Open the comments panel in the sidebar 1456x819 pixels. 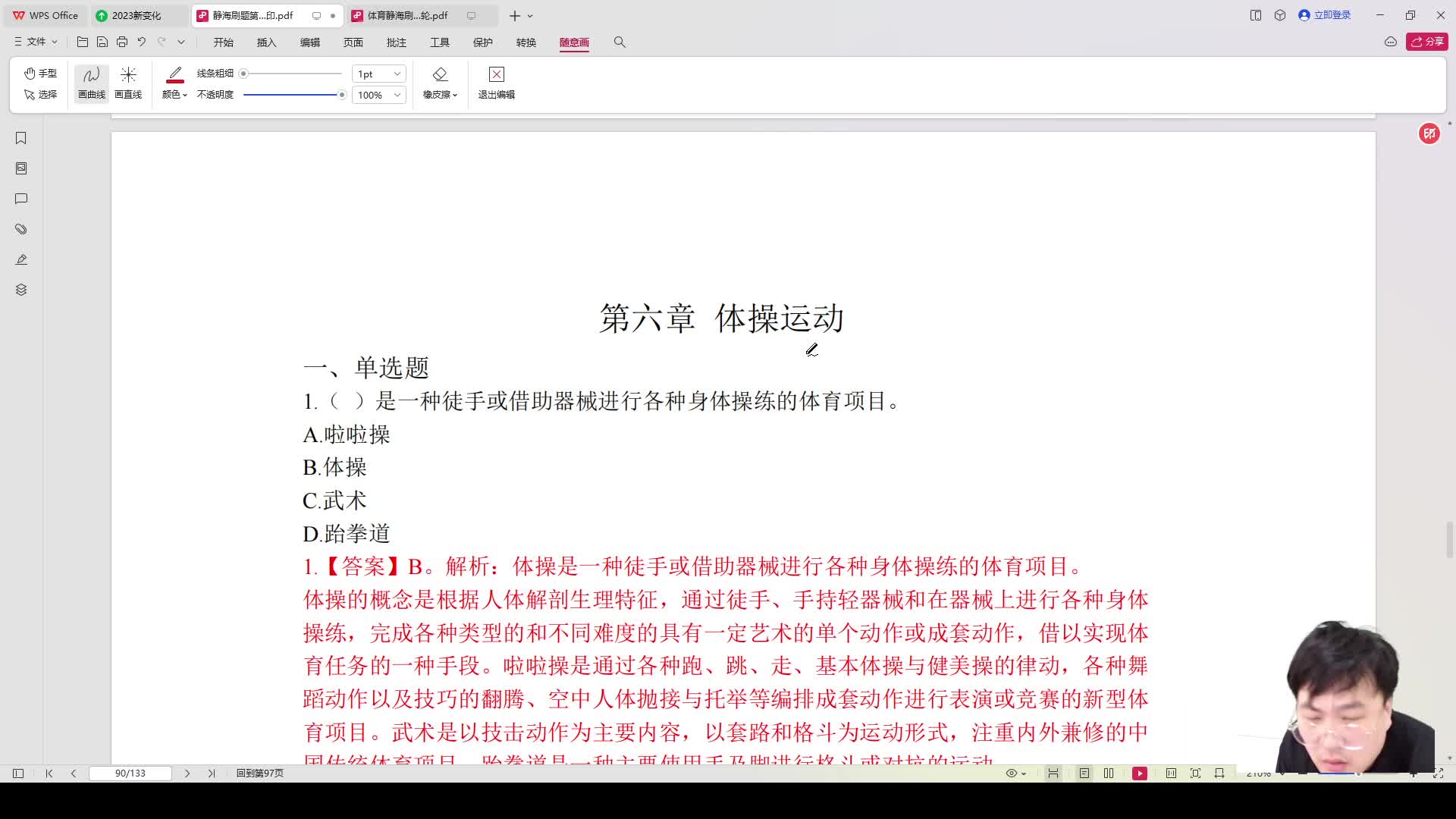pyautogui.click(x=20, y=199)
